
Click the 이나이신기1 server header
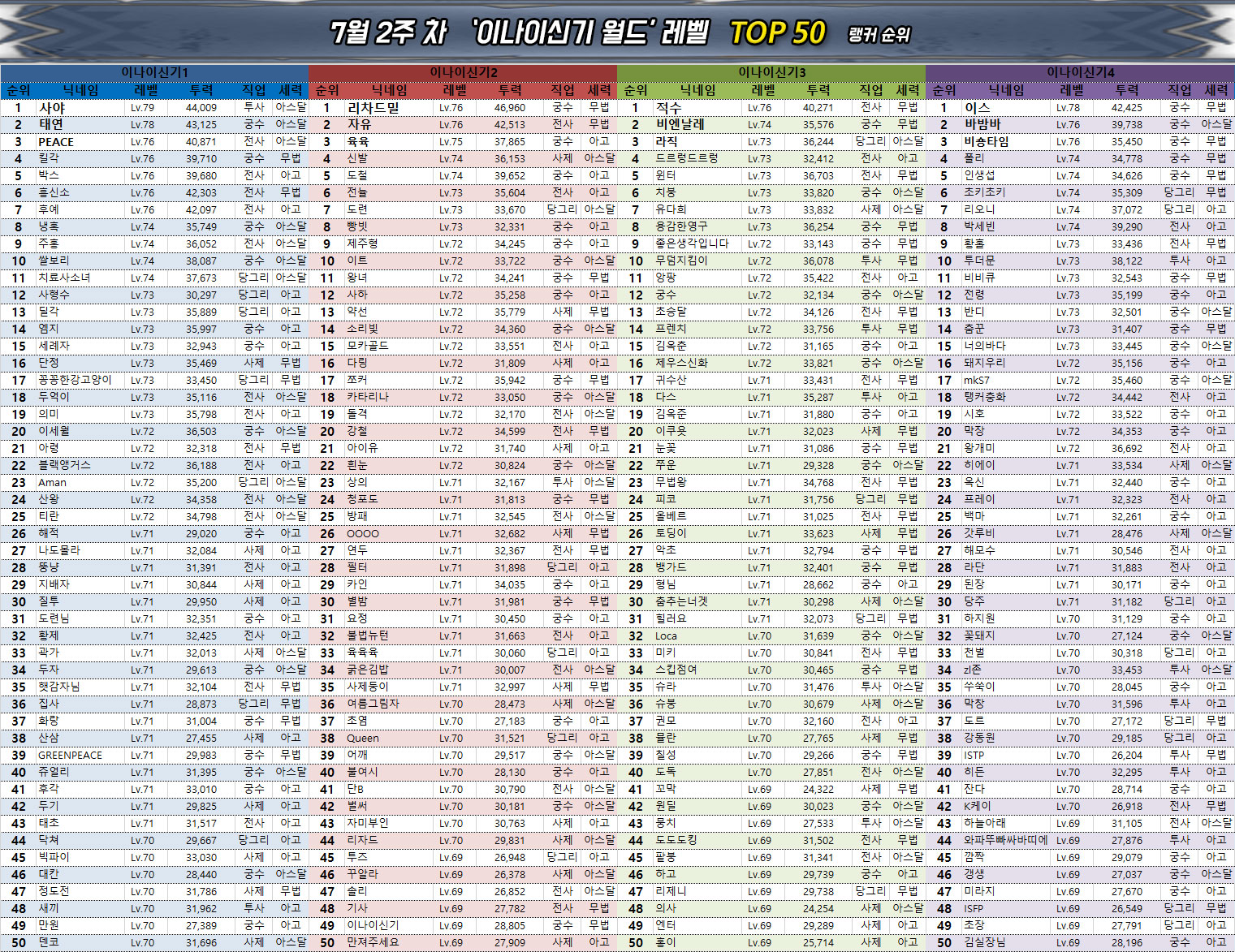point(154,72)
